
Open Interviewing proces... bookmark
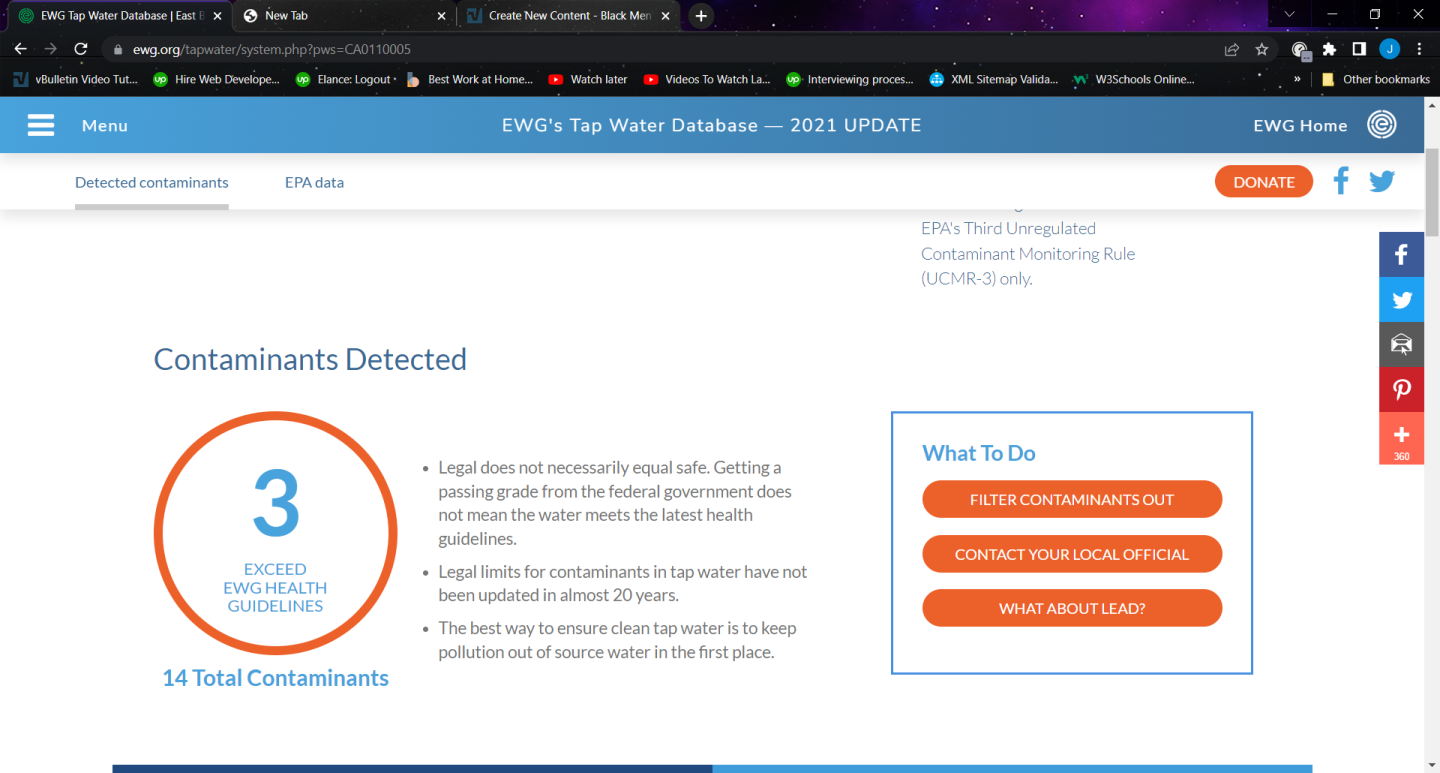click(x=850, y=79)
